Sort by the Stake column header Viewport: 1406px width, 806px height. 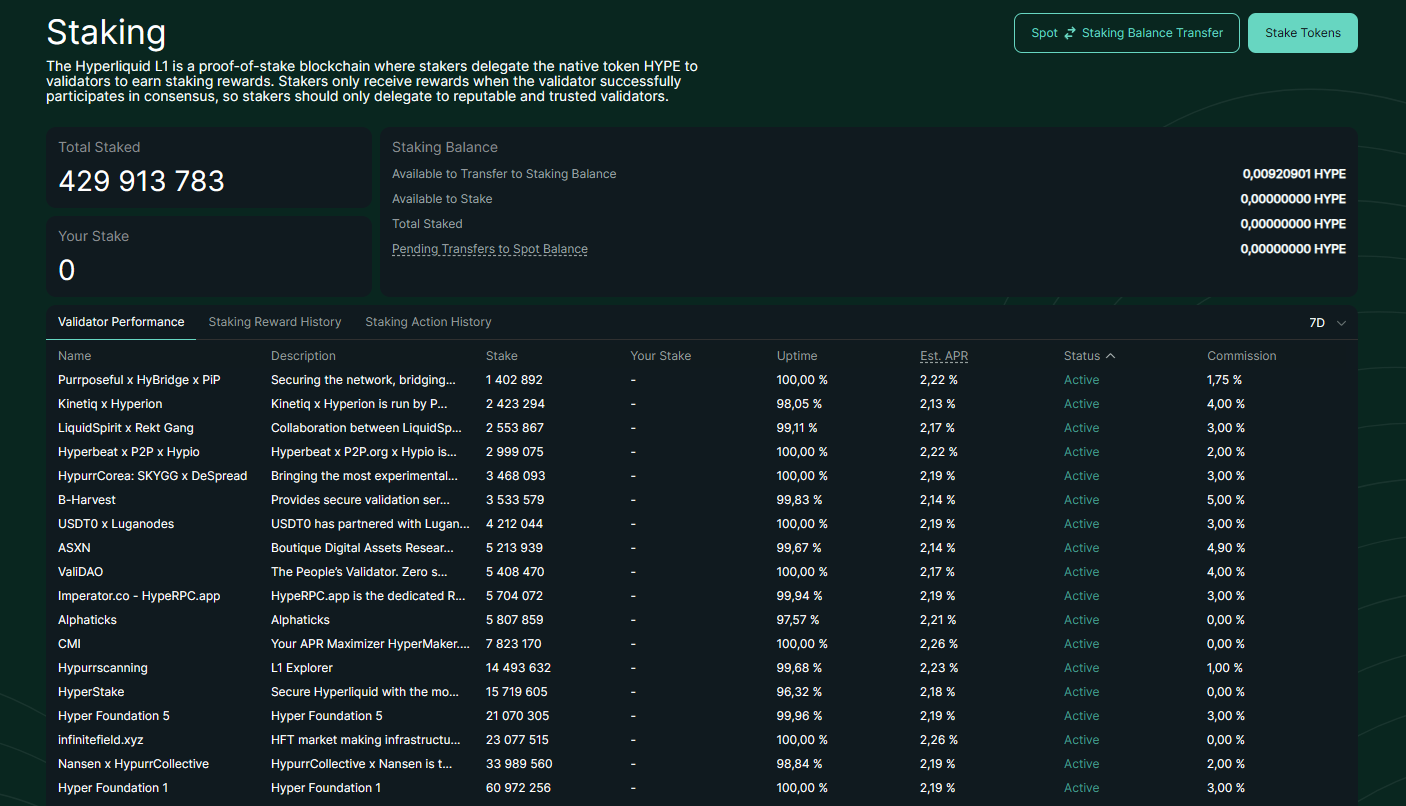tap(502, 356)
